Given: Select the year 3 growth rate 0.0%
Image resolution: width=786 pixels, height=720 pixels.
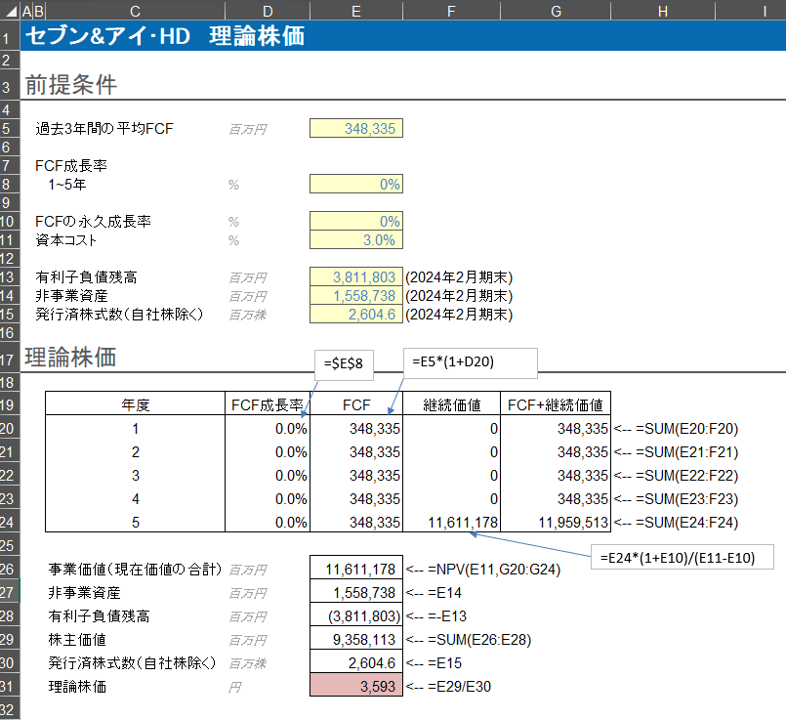Looking at the screenshot, I should 268,475.
